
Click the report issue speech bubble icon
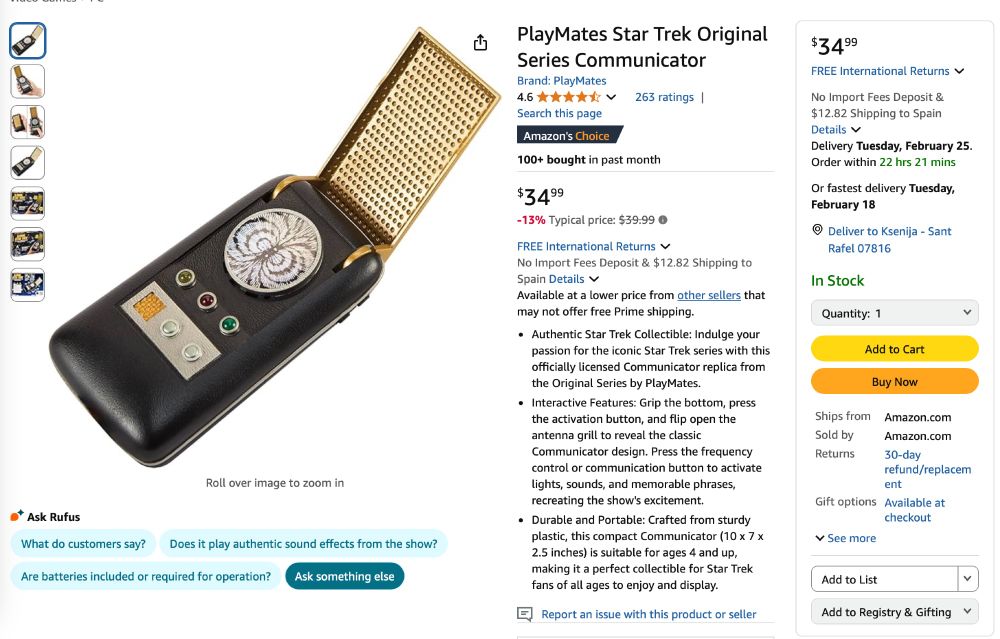(x=524, y=614)
